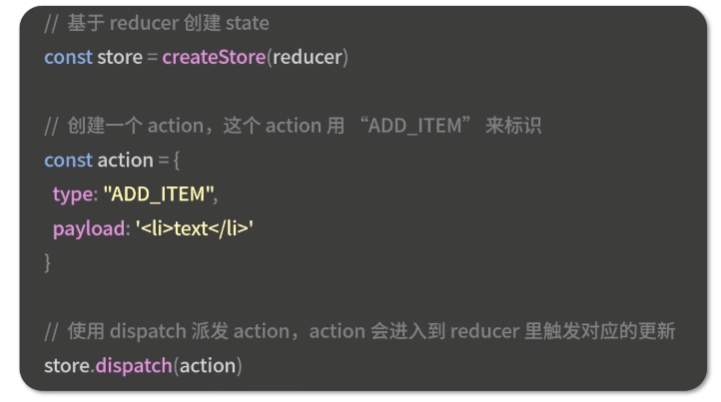The width and height of the screenshot is (721, 402).
Task: Click the payload property key
Action: pyautogui.click(x=89, y=229)
